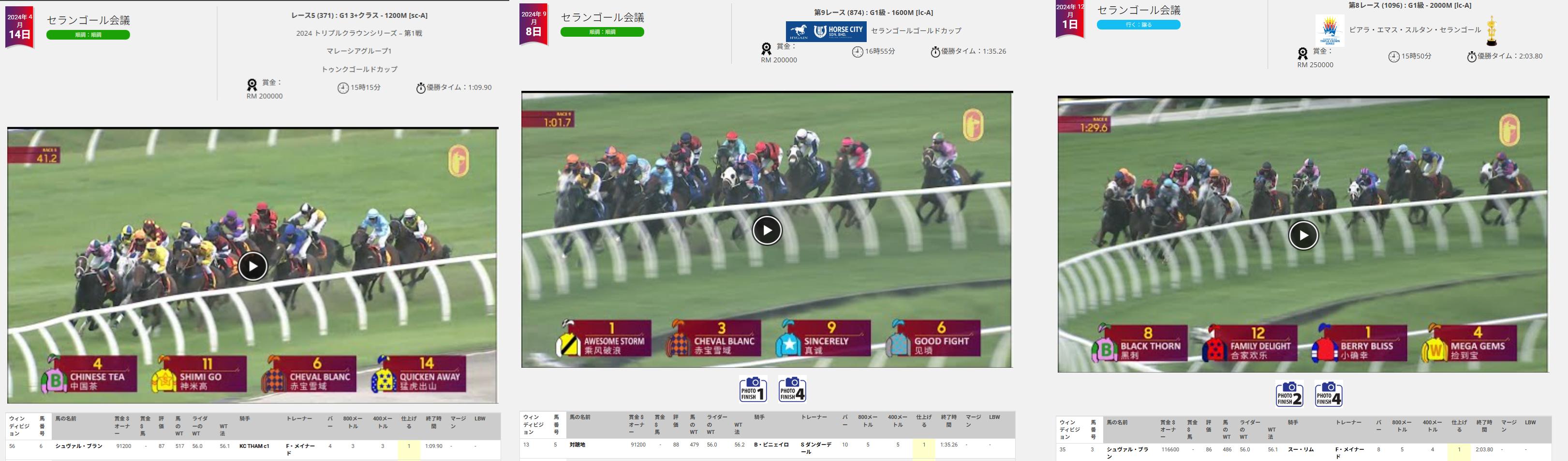Click the clock icon beside 16時55分
Viewport: 1568px width, 461px height.
coord(857,52)
